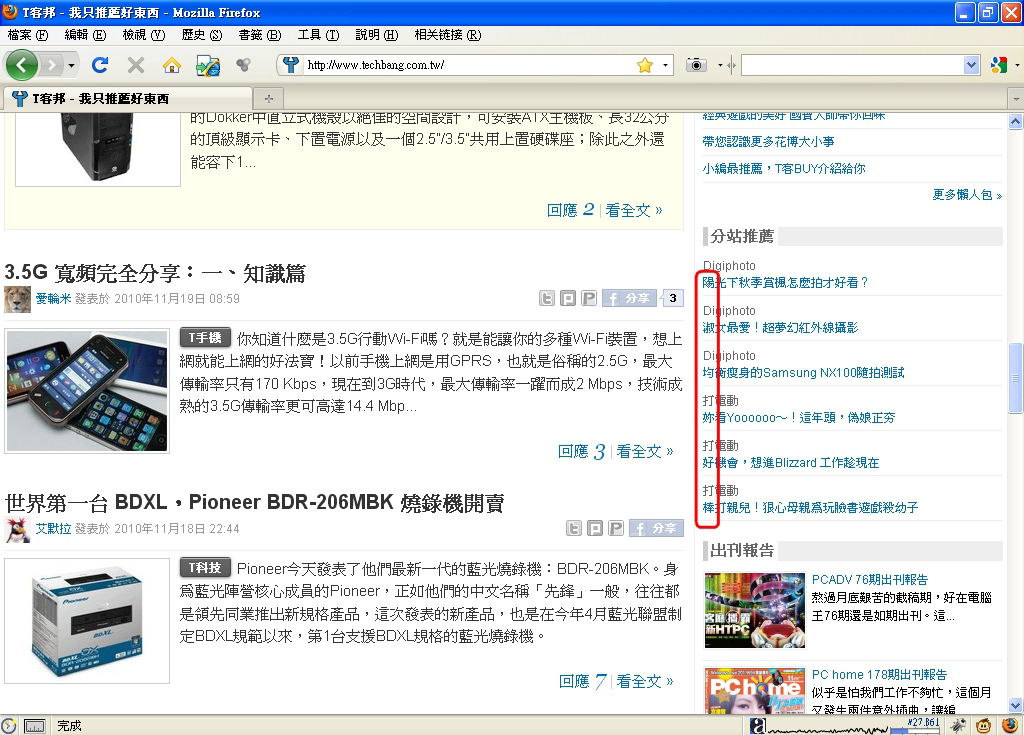Open 回應 7 comments link
This screenshot has height=735, width=1024.
[583, 681]
